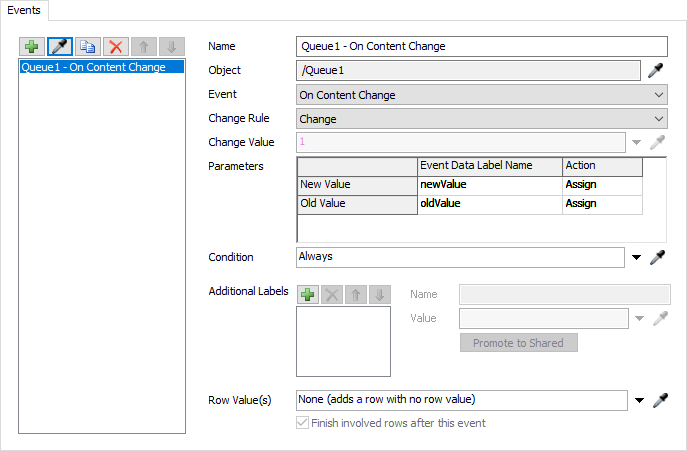
Task: Click the Promote to Shared button
Action: point(518,343)
